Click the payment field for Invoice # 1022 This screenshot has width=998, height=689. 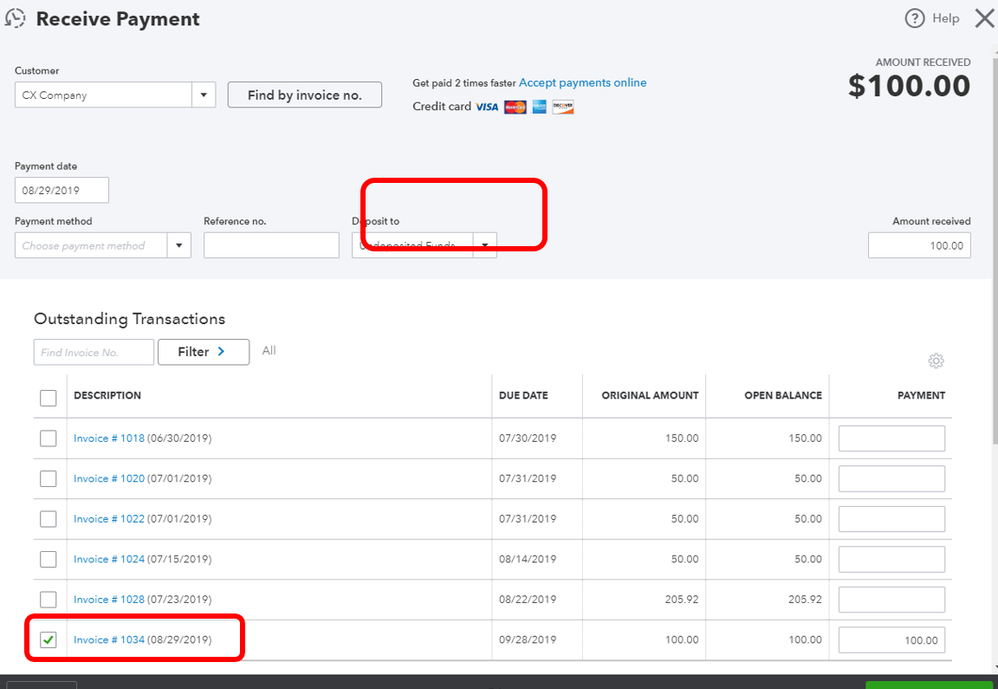tap(892, 519)
